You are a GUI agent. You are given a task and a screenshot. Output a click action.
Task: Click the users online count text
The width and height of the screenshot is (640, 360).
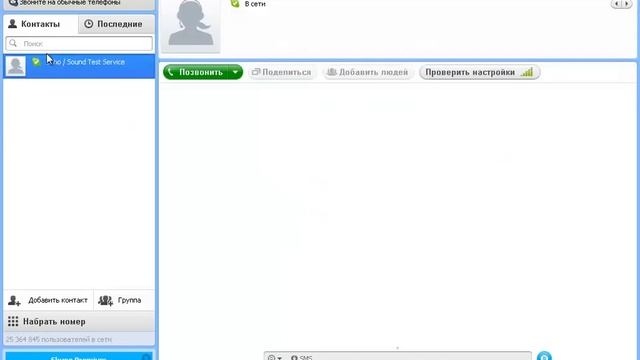[59, 340]
